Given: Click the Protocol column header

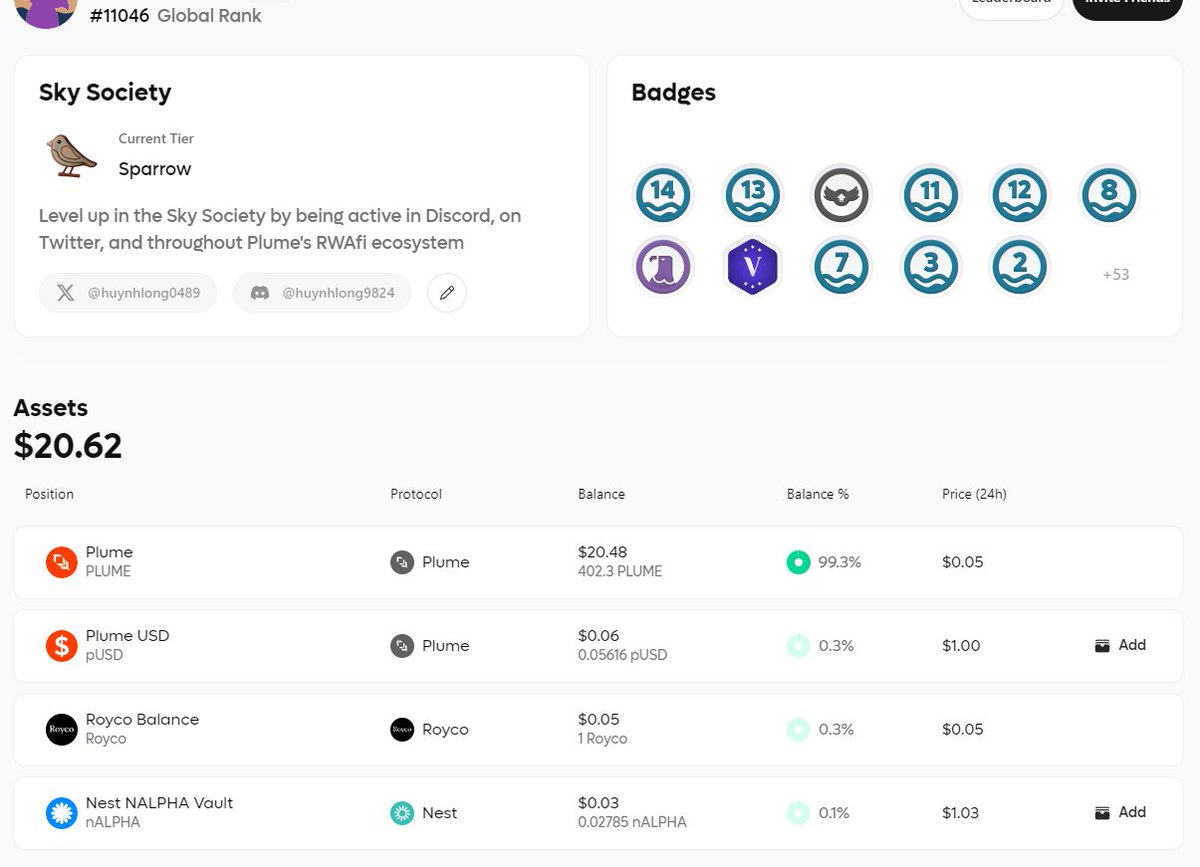Looking at the screenshot, I should click(416, 494).
